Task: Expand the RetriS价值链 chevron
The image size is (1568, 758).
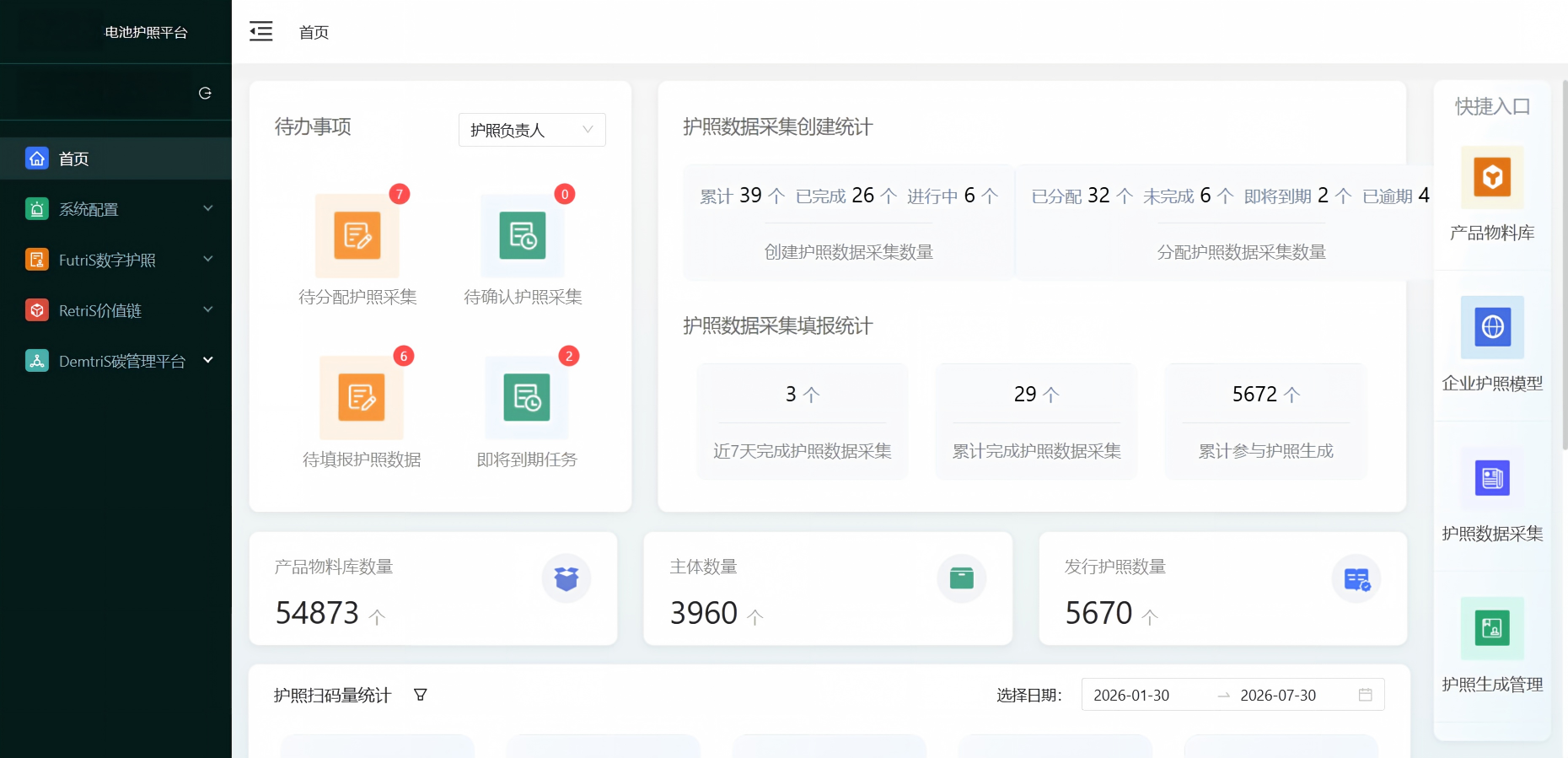Action: point(208,309)
